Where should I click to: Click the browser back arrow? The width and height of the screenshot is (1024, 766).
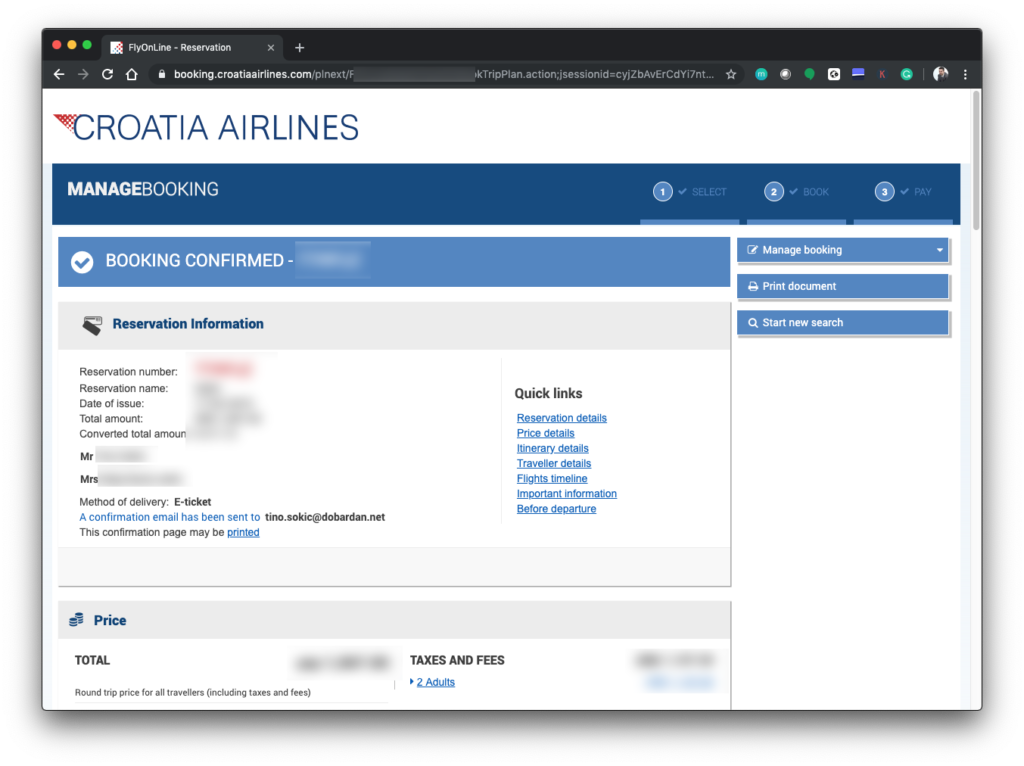[59, 74]
